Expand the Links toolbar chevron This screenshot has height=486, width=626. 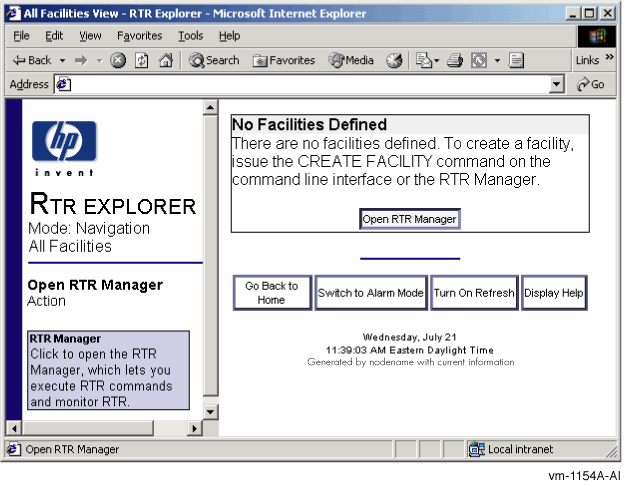tap(609, 57)
